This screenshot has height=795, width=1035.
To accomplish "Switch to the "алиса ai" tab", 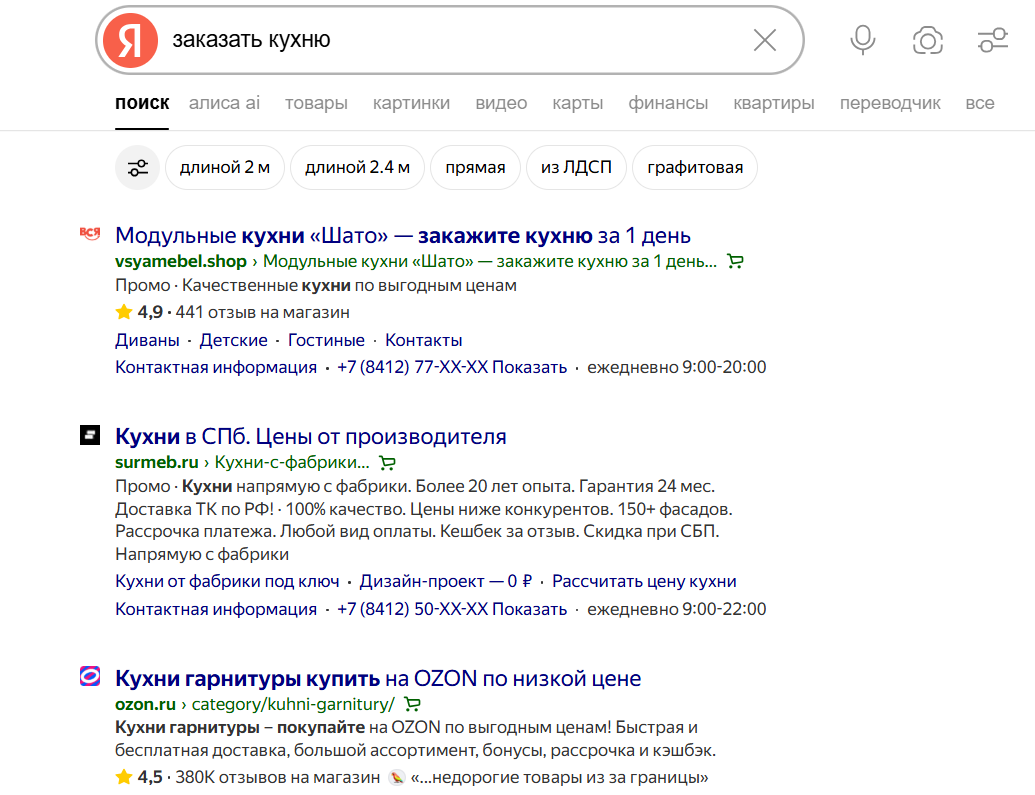I will point(224,103).
